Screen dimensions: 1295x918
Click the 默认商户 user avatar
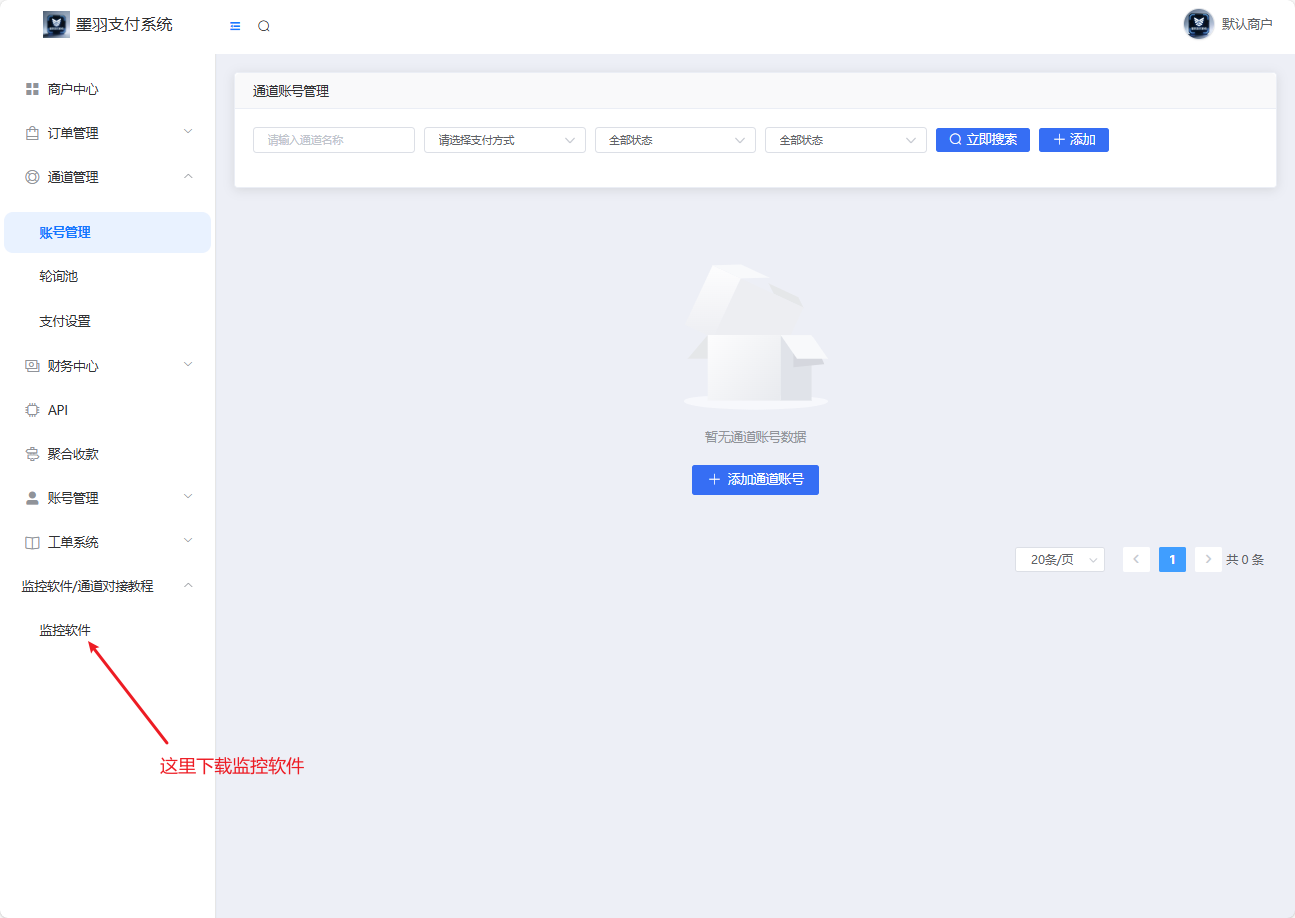pyautogui.click(x=1198, y=24)
